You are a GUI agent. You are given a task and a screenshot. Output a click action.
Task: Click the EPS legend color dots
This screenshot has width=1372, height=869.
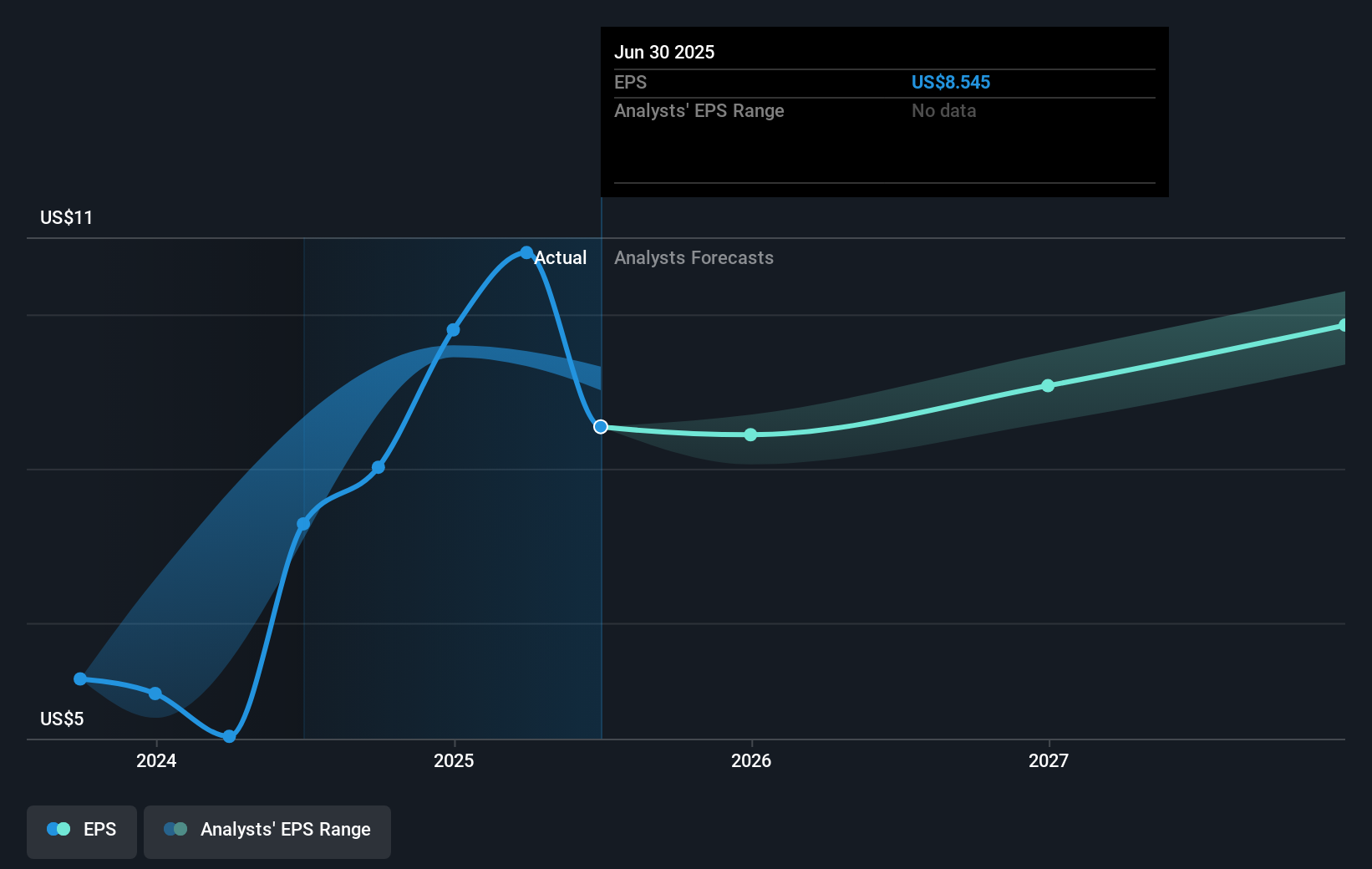coord(58,829)
